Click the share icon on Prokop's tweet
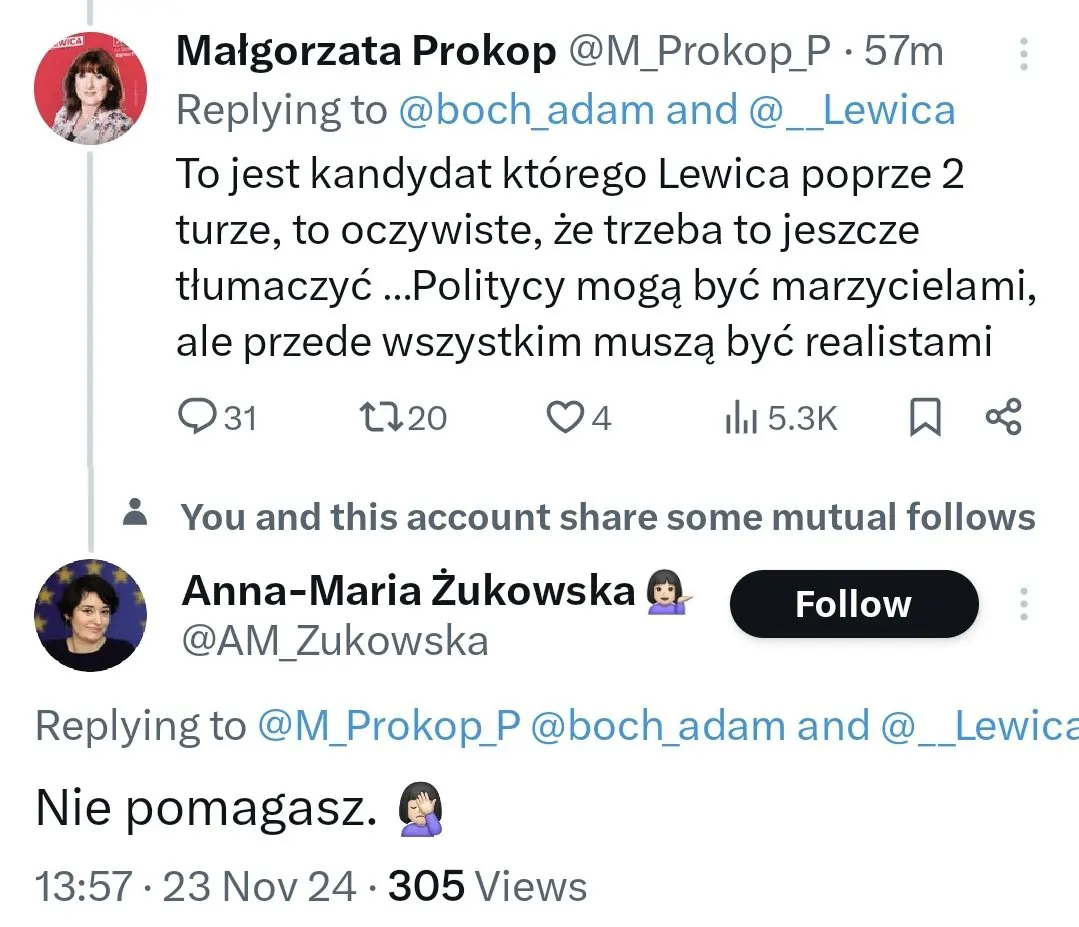 click(1003, 416)
